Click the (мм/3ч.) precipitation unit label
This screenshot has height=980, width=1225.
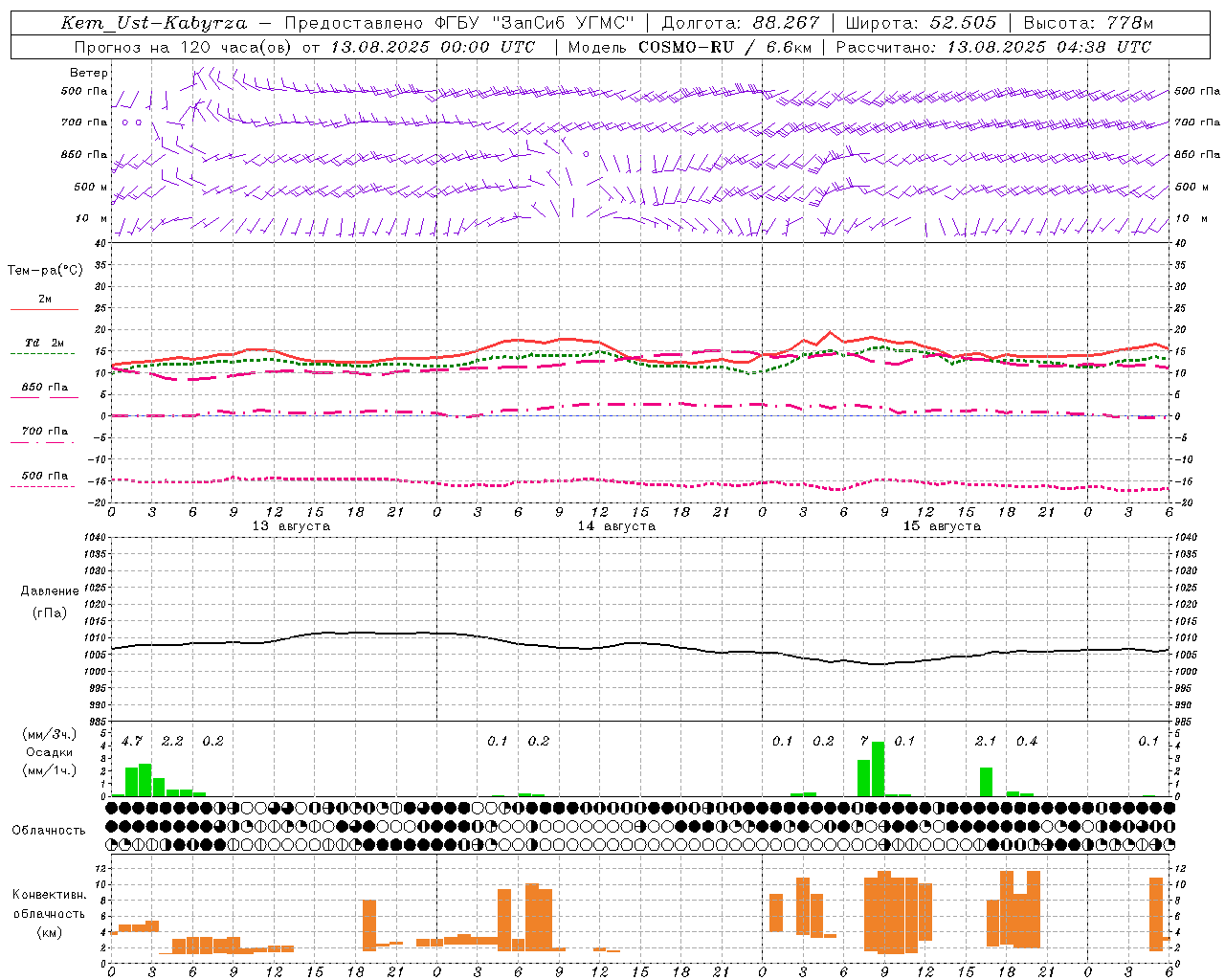tap(50, 734)
